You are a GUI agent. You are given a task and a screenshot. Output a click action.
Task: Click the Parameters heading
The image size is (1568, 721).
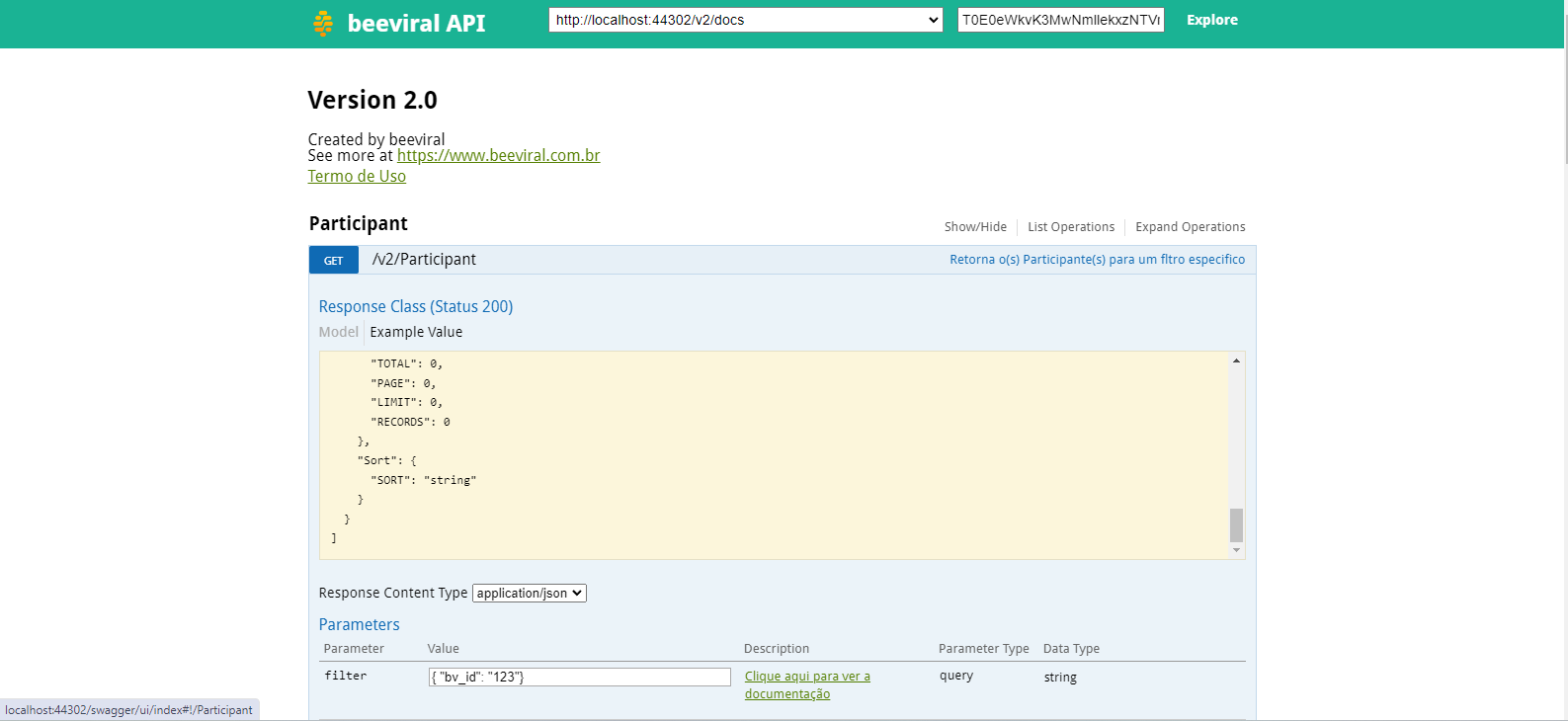click(x=360, y=624)
